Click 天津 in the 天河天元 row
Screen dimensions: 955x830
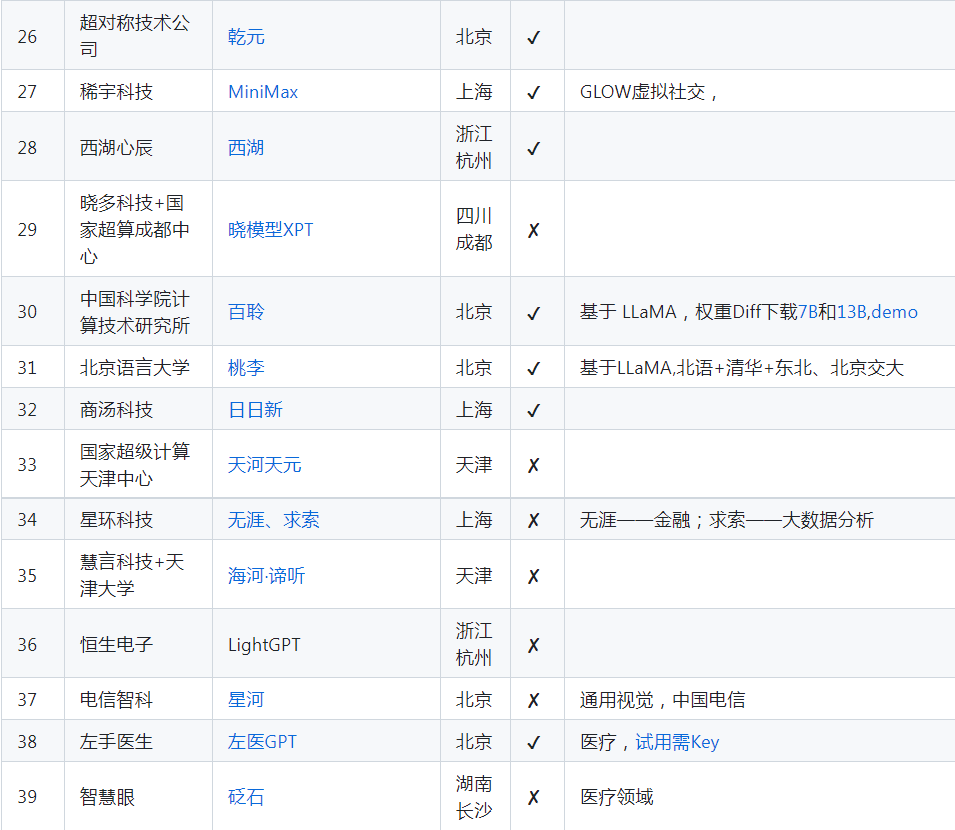pyautogui.click(x=474, y=465)
